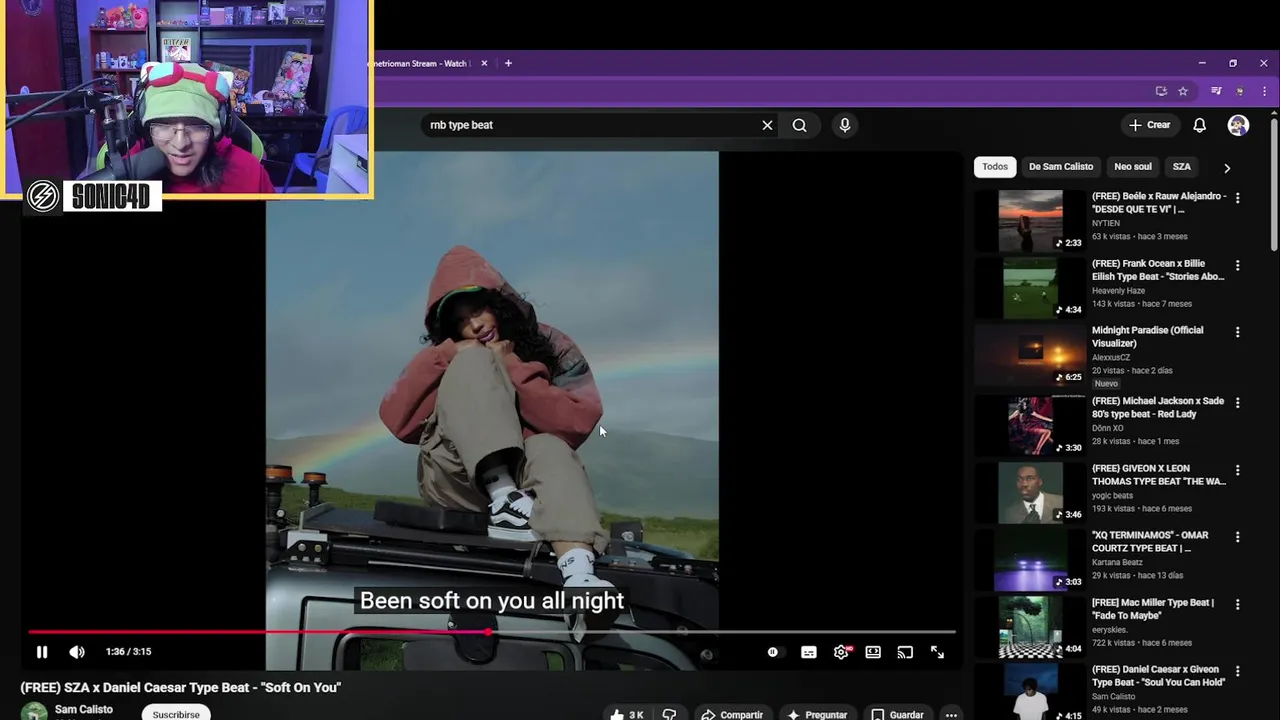This screenshot has height=720, width=1280.
Task: Start voice search with the microphone icon
Action: tap(845, 125)
